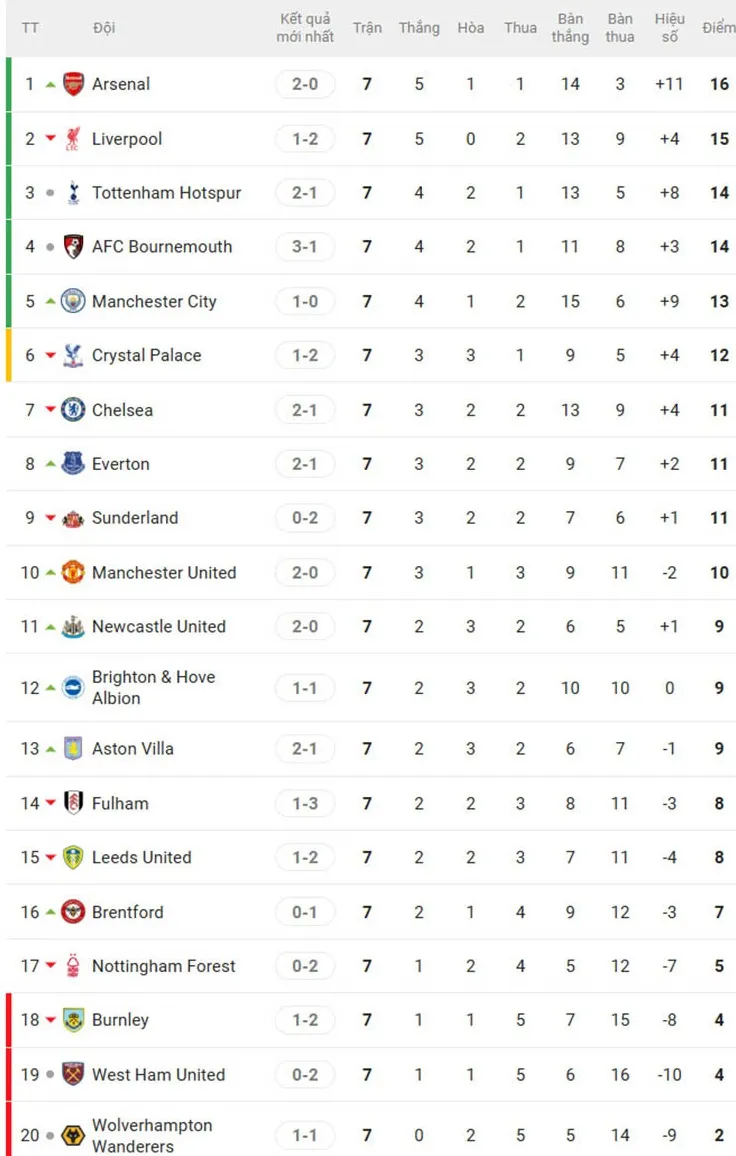The height and width of the screenshot is (1156, 736).
Task: Click the Manchester City crest icon
Action: pos(73,301)
